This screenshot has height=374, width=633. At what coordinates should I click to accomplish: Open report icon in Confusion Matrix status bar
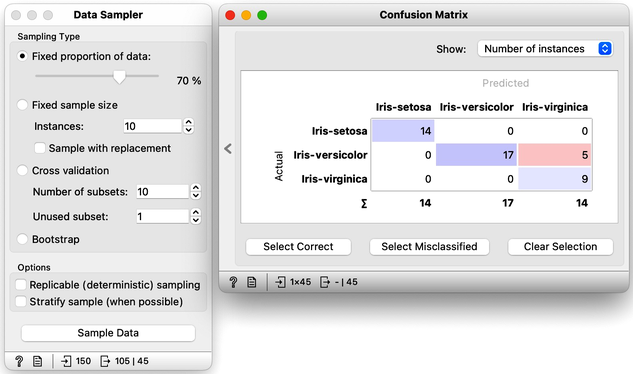(252, 282)
